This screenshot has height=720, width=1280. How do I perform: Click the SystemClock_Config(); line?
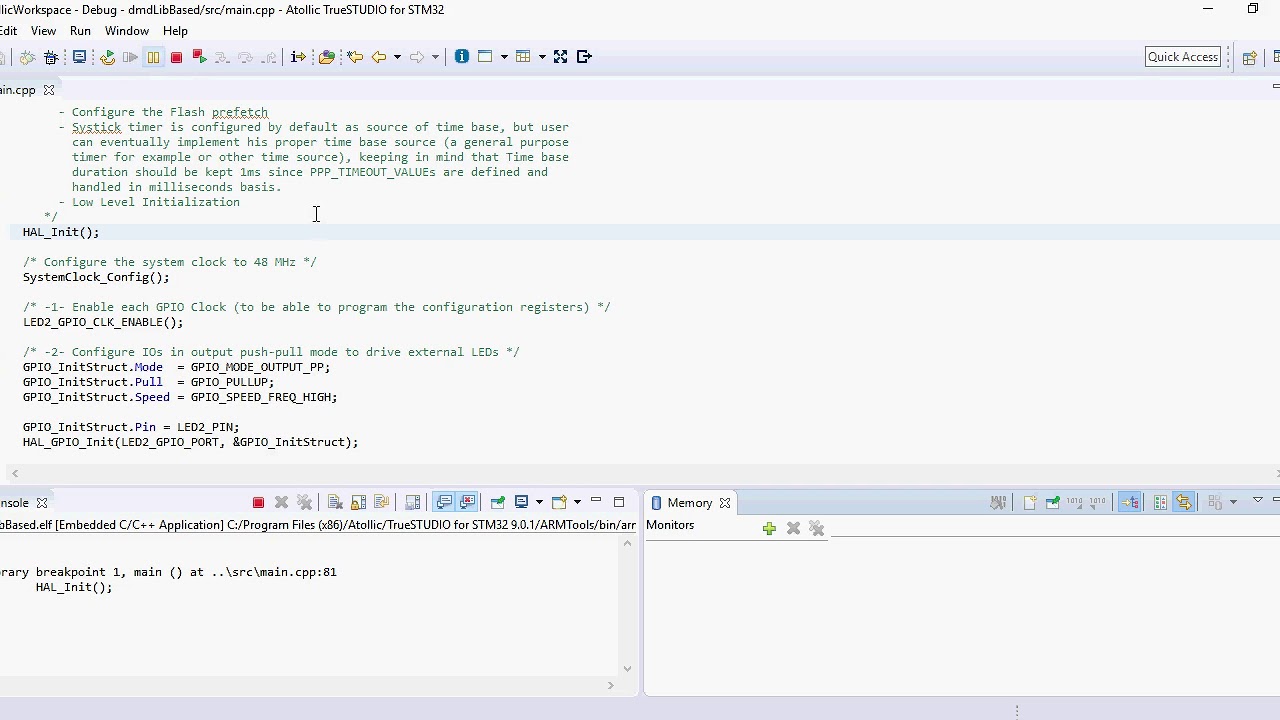(x=96, y=277)
